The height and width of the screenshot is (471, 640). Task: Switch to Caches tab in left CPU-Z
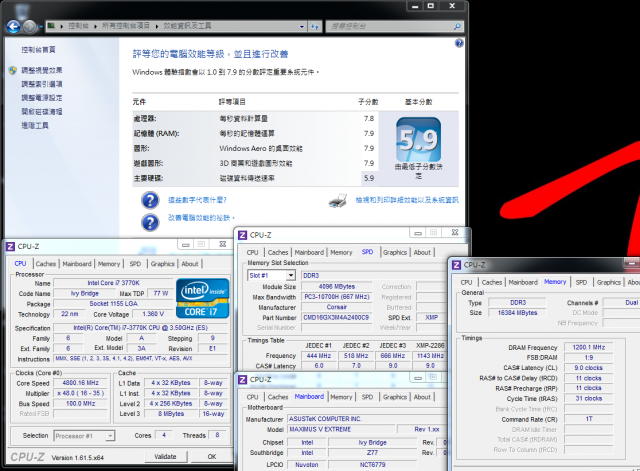(x=46, y=264)
